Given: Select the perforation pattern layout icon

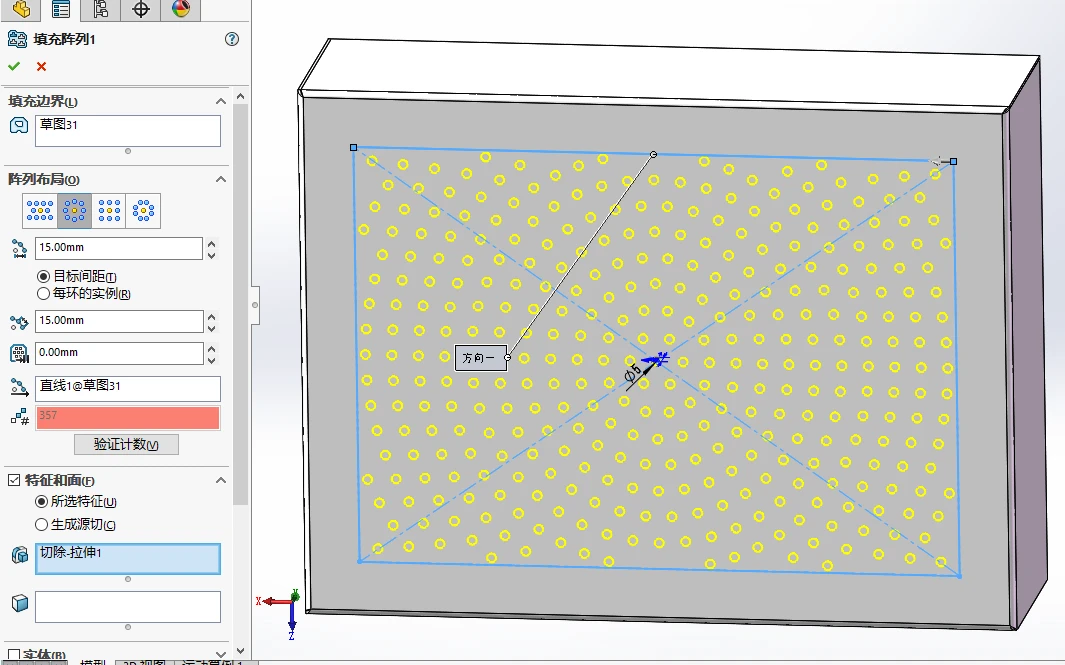Looking at the screenshot, I should pos(40,211).
